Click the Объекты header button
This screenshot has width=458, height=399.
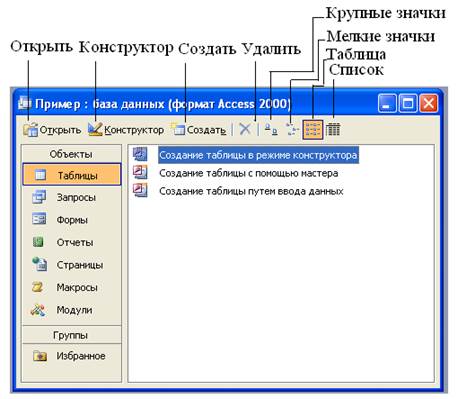tap(71, 154)
